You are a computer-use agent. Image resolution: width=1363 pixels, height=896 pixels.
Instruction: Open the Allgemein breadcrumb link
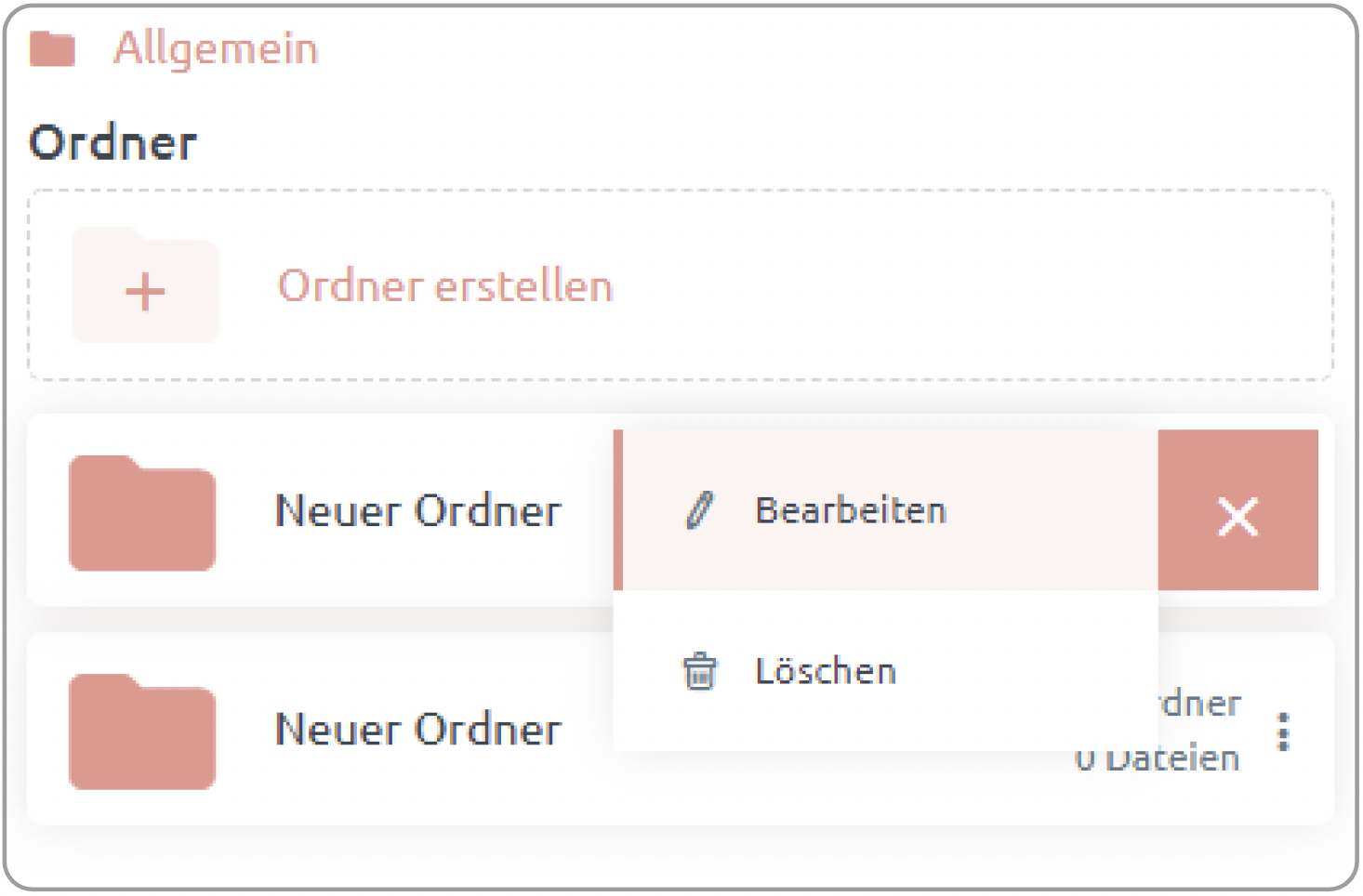(x=216, y=48)
